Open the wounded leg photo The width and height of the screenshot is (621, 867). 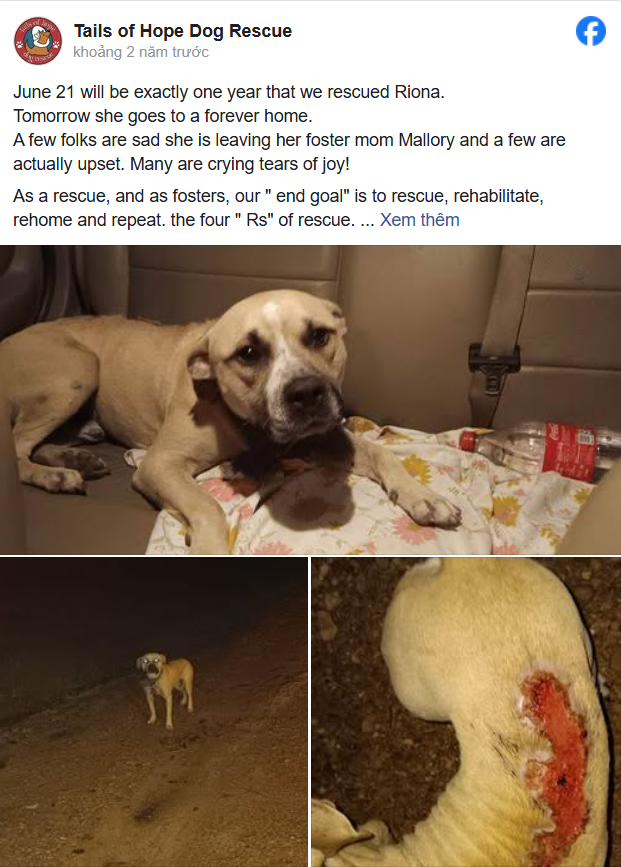click(466, 712)
